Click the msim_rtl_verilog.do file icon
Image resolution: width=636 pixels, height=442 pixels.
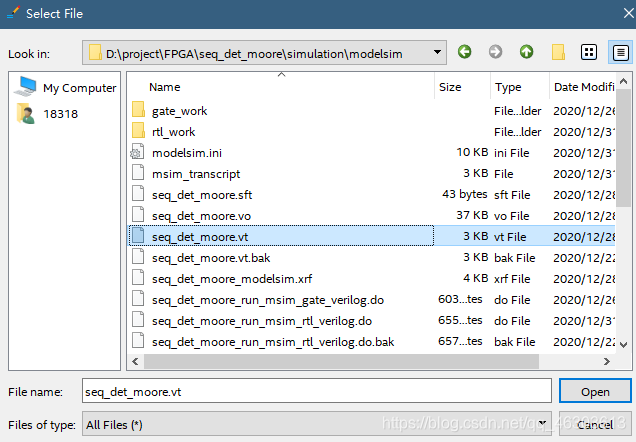tap(138, 320)
